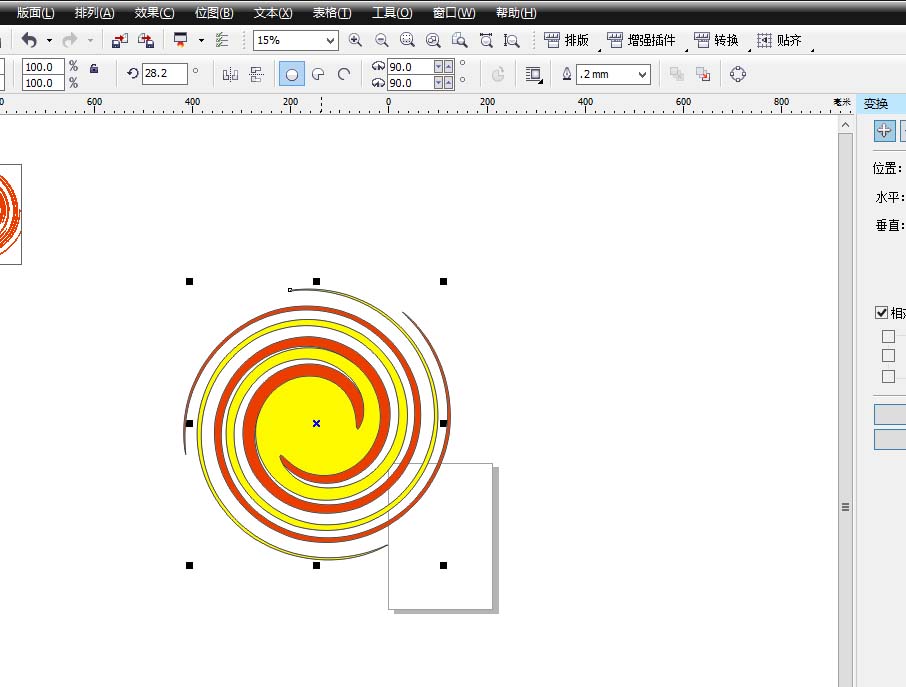Select the Pie shape mode button
Viewport: 906px width, 687px height.
coord(318,74)
